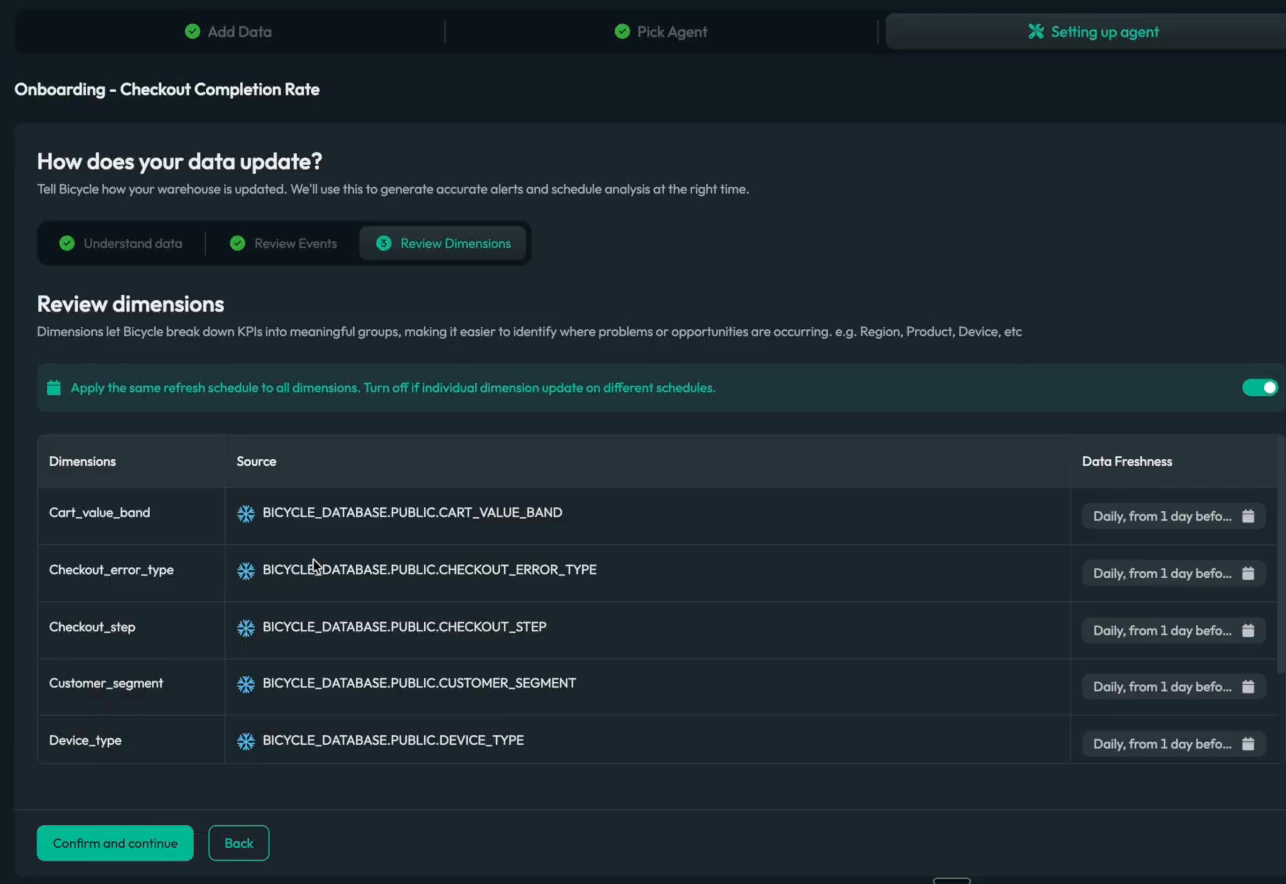The width and height of the screenshot is (1286, 884).
Task: Open Data Freshness dropdown for Checkout_step
Action: click(x=1174, y=630)
